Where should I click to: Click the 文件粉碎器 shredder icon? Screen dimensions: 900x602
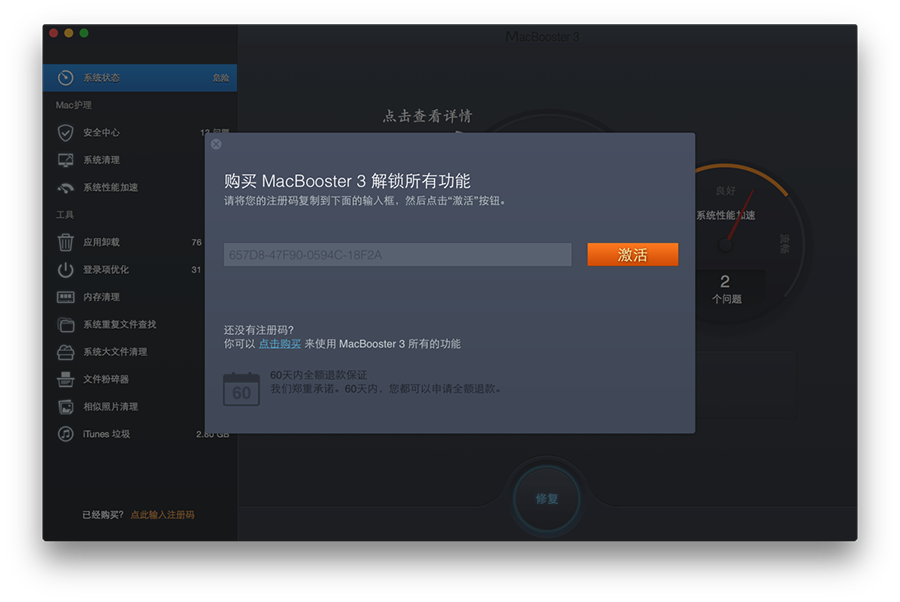click(65, 379)
